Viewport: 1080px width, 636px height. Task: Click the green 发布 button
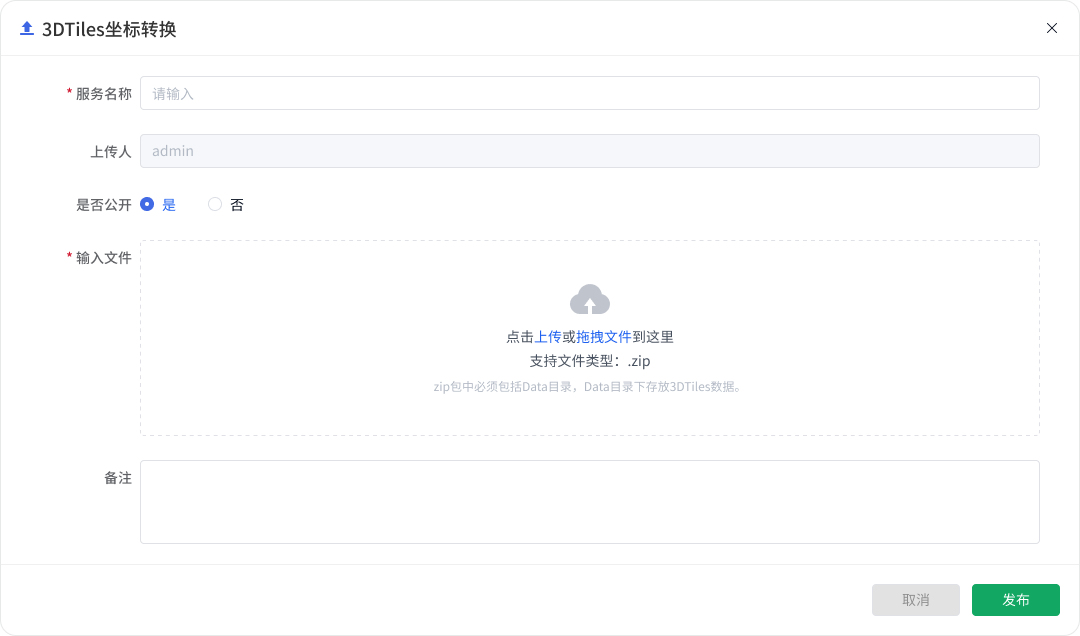1015,599
